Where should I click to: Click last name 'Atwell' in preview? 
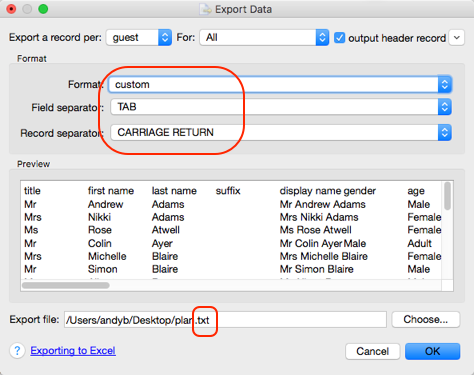166,230
